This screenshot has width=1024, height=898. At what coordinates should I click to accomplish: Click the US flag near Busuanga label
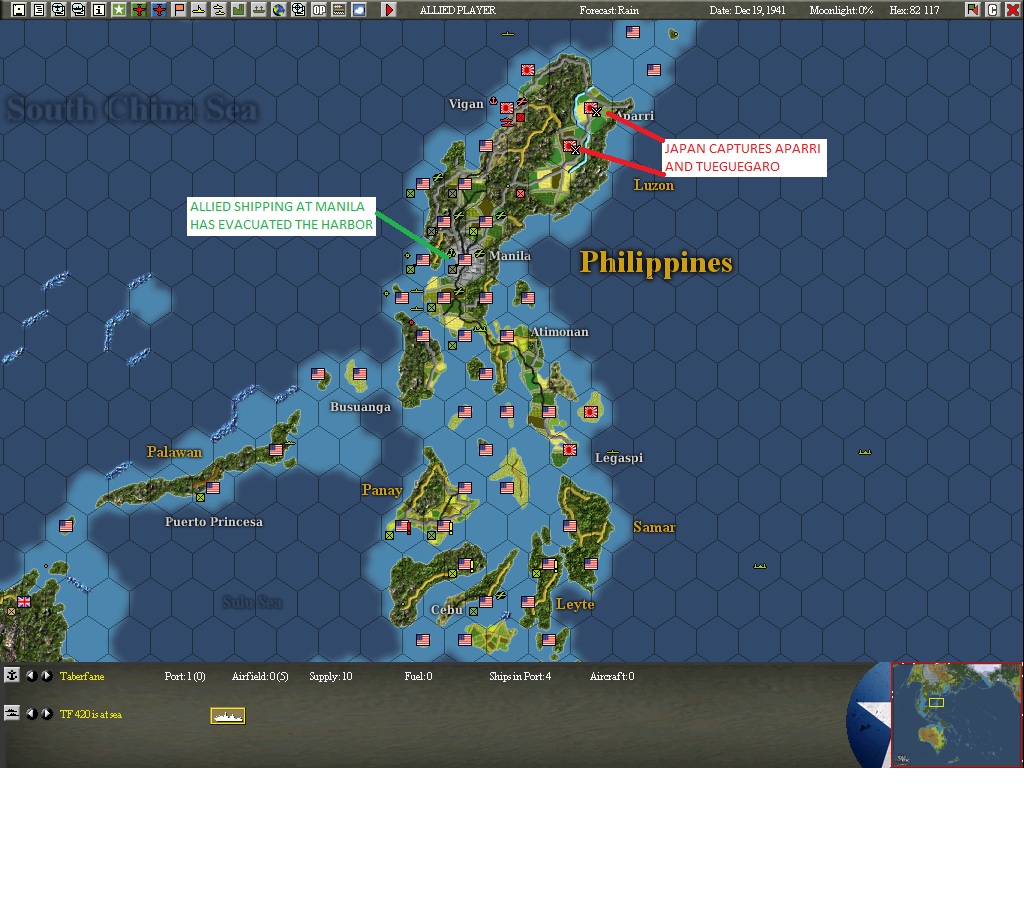click(360, 374)
